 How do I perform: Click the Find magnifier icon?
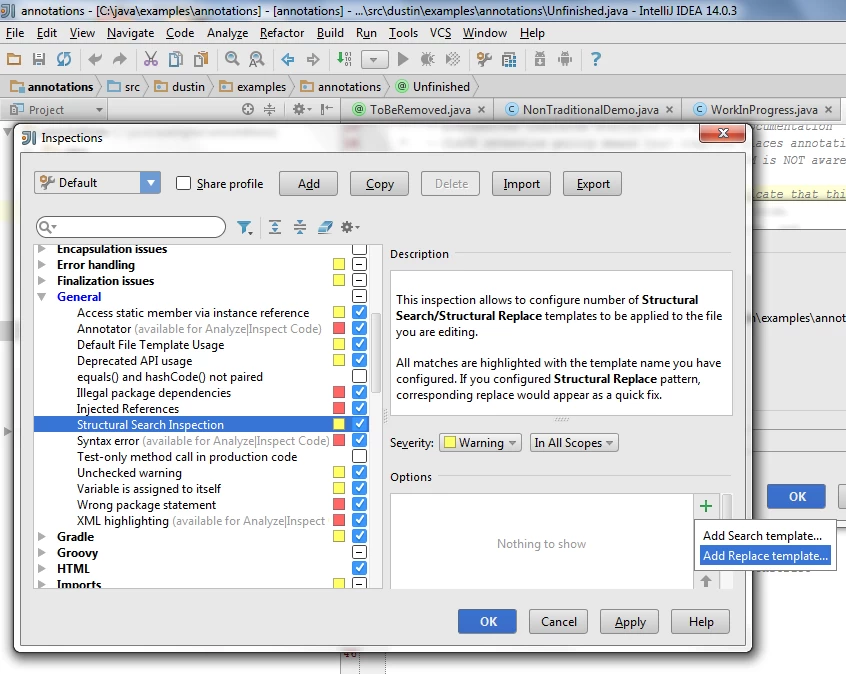pyautogui.click(x=232, y=59)
